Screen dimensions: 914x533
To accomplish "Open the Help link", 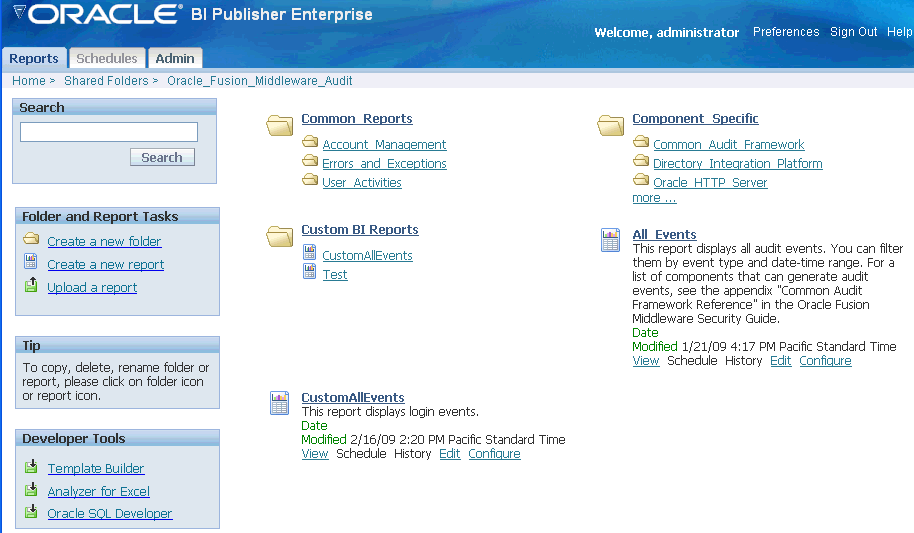I will coord(899,32).
